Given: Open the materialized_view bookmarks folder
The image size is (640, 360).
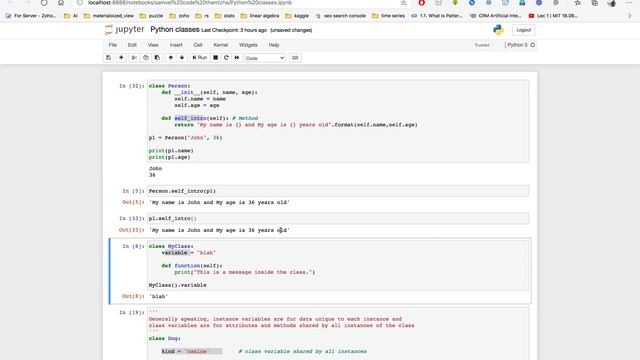Looking at the screenshot, I should tap(109, 16).
